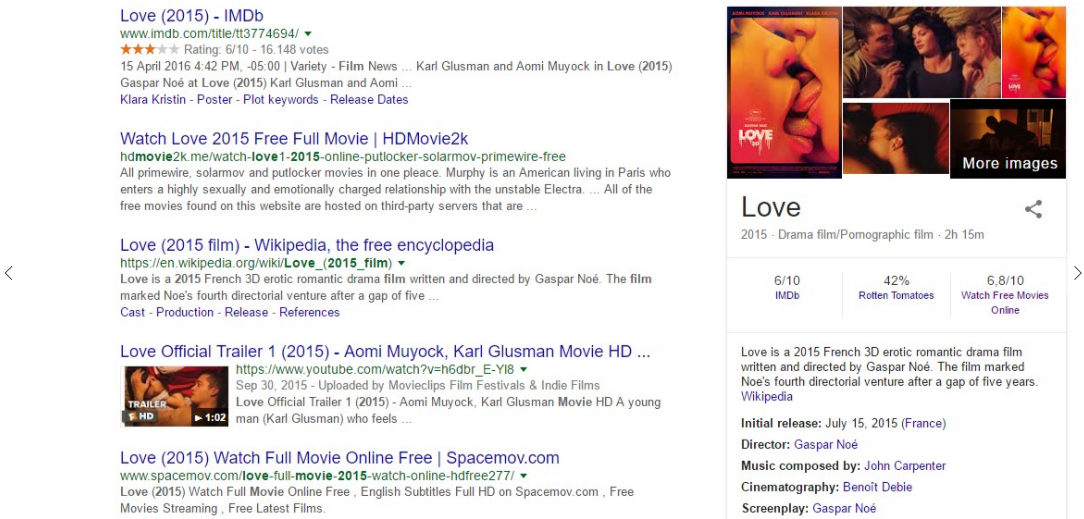Image resolution: width=1084 pixels, height=519 pixels.
Task: Open dropdown arrow next to imdb.com URL
Action: coord(308,34)
